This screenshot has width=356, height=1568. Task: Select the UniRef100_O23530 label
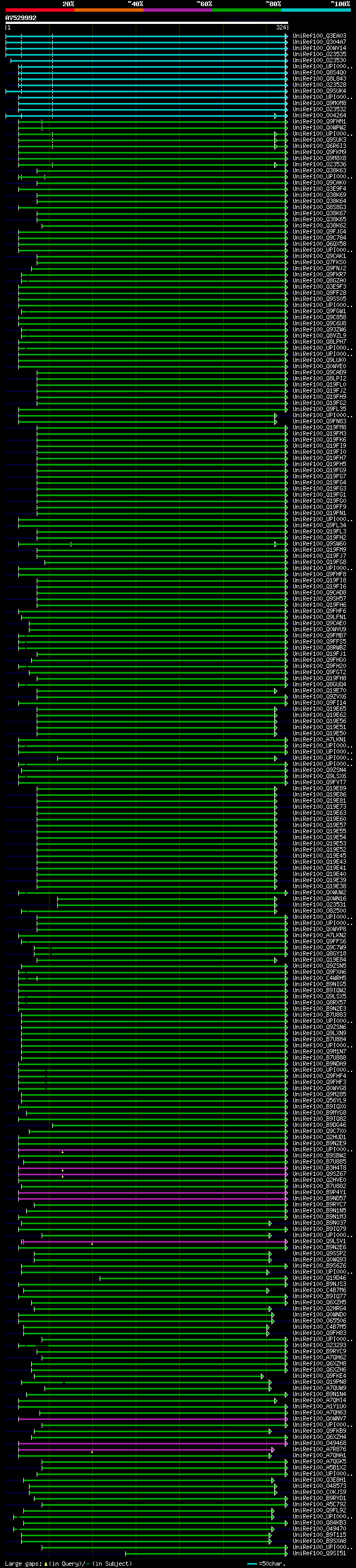[x=319, y=60]
